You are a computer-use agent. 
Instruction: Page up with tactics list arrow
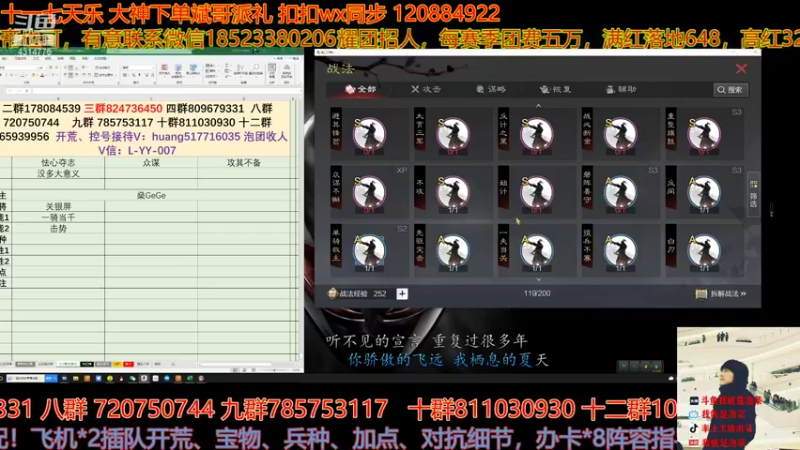(538, 106)
